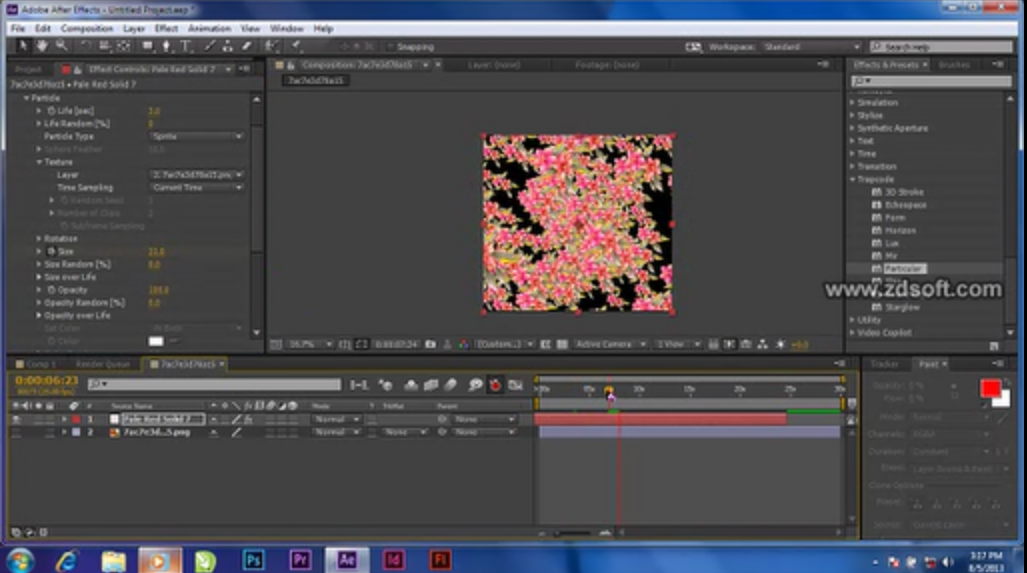Toggle visibility of Pale Red Solid layer
1027x573 pixels.
click(x=16, y=419)
